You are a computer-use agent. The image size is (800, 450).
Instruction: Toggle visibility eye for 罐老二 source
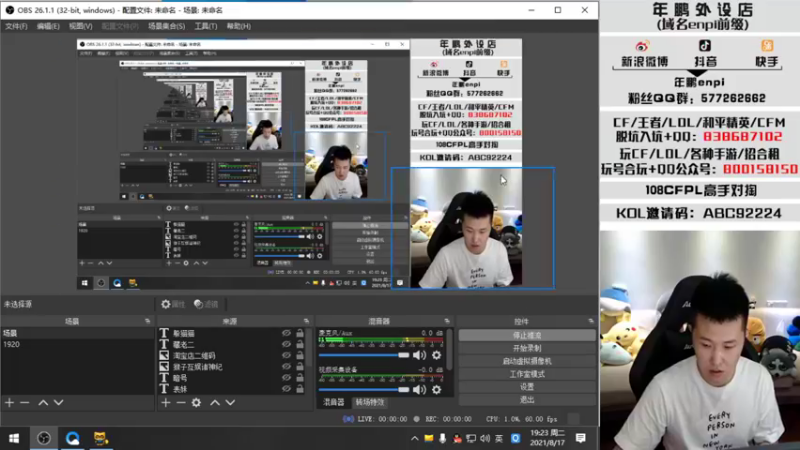coord(286,344)
